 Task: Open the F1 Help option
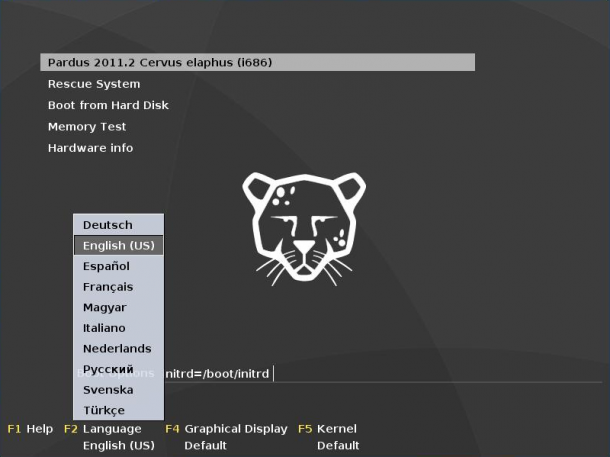[30, 429]
